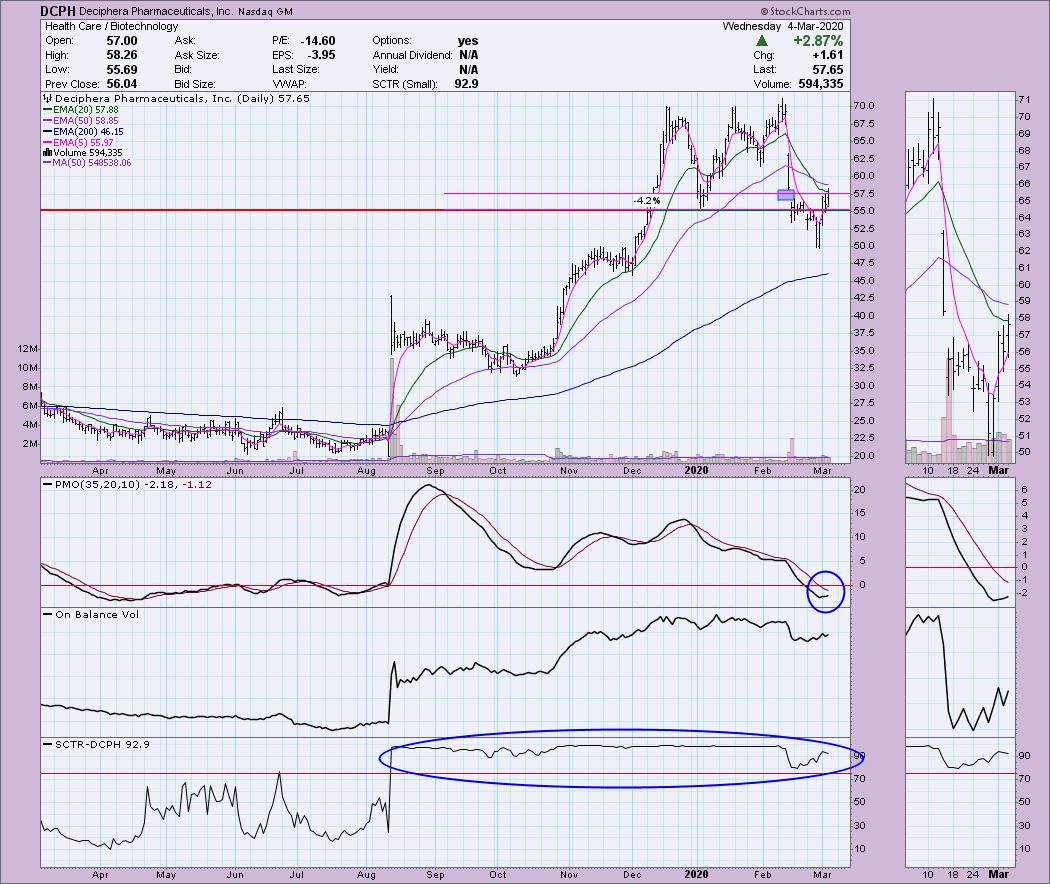
Task: Click the Wednesday 4-Mar-2020 date
Action: coord(782,26)
